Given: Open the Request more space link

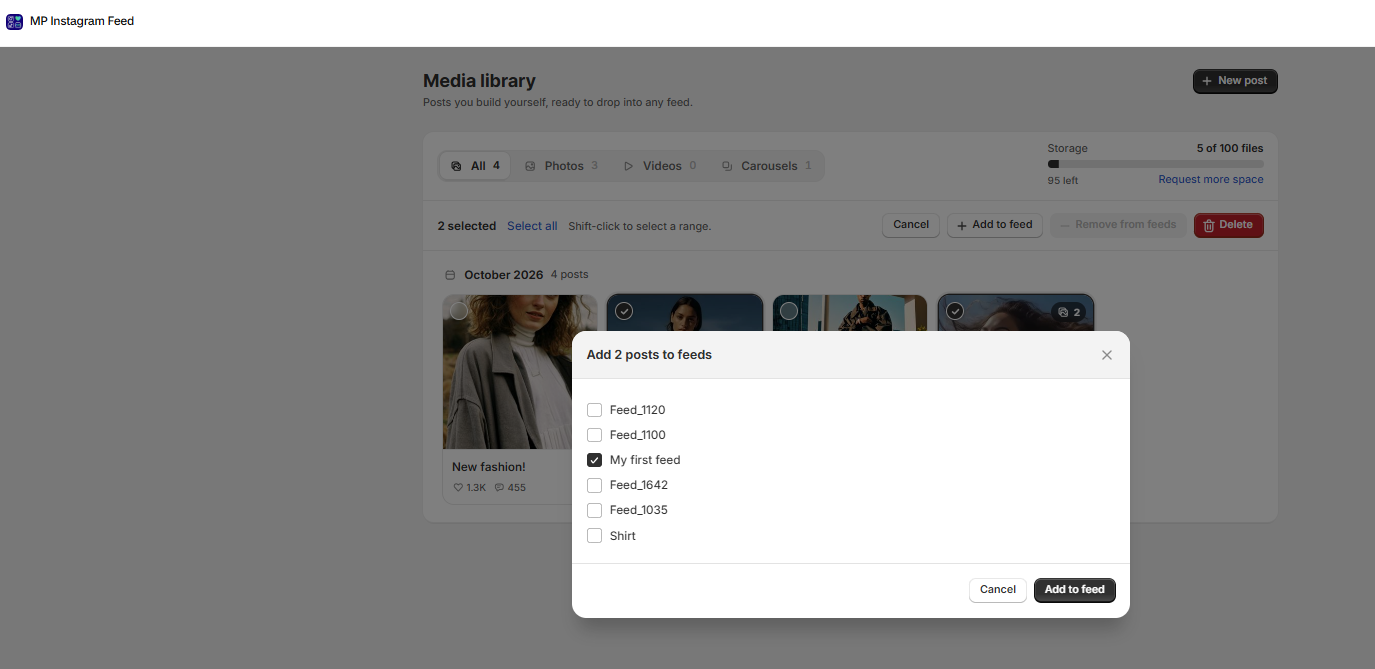Looking at the screenshot, I should click(1211, 180).
